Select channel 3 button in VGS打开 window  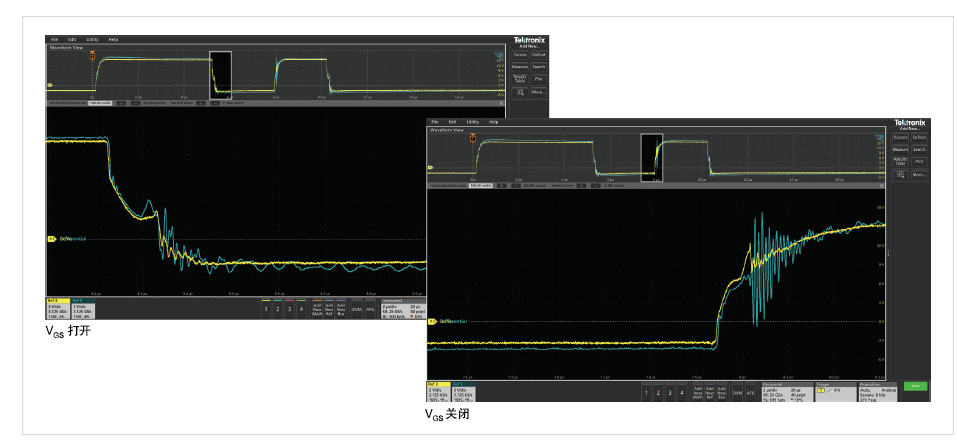click(x=289, y=309)
